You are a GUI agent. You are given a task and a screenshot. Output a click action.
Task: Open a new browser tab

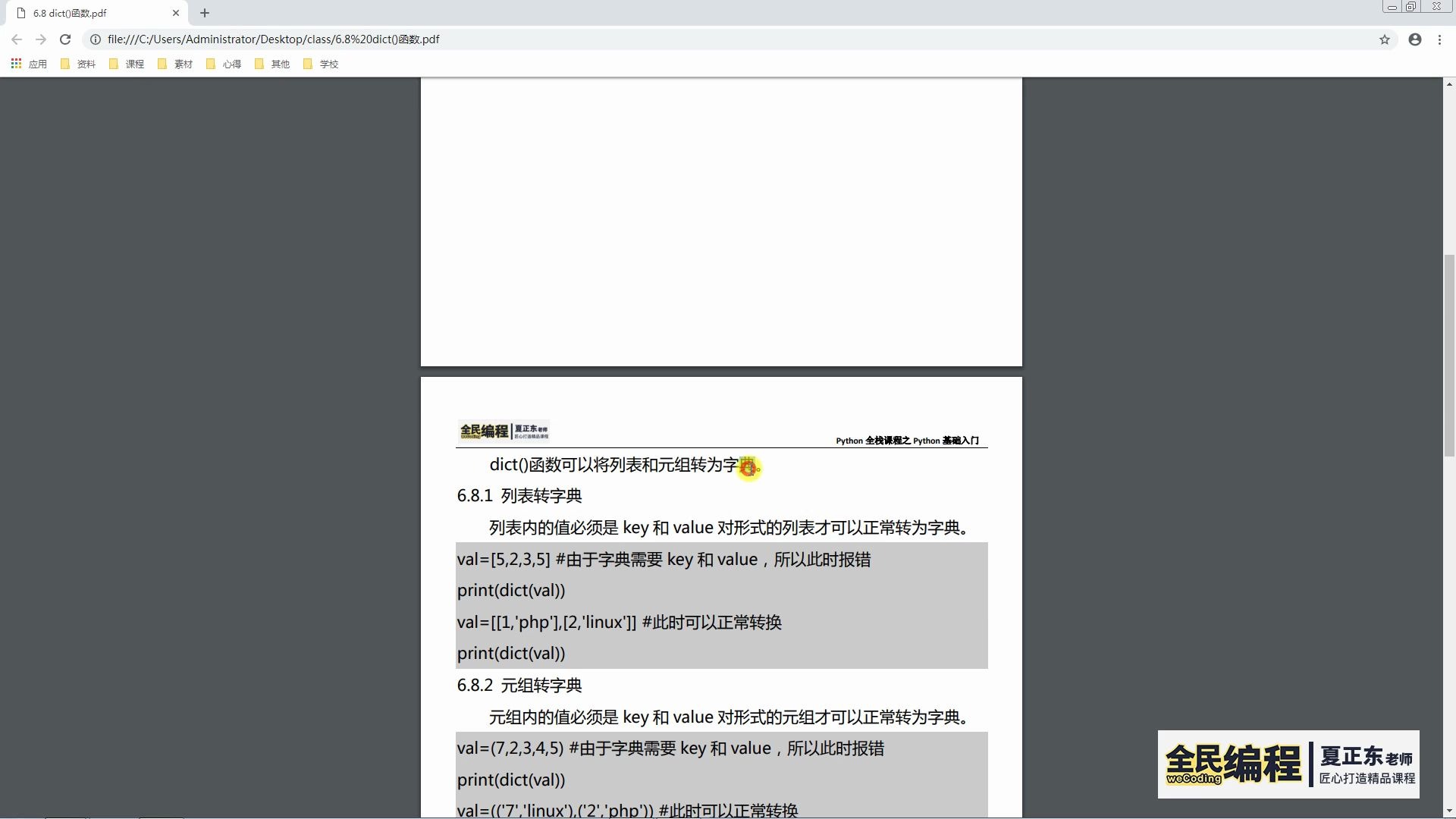(205, 13)
